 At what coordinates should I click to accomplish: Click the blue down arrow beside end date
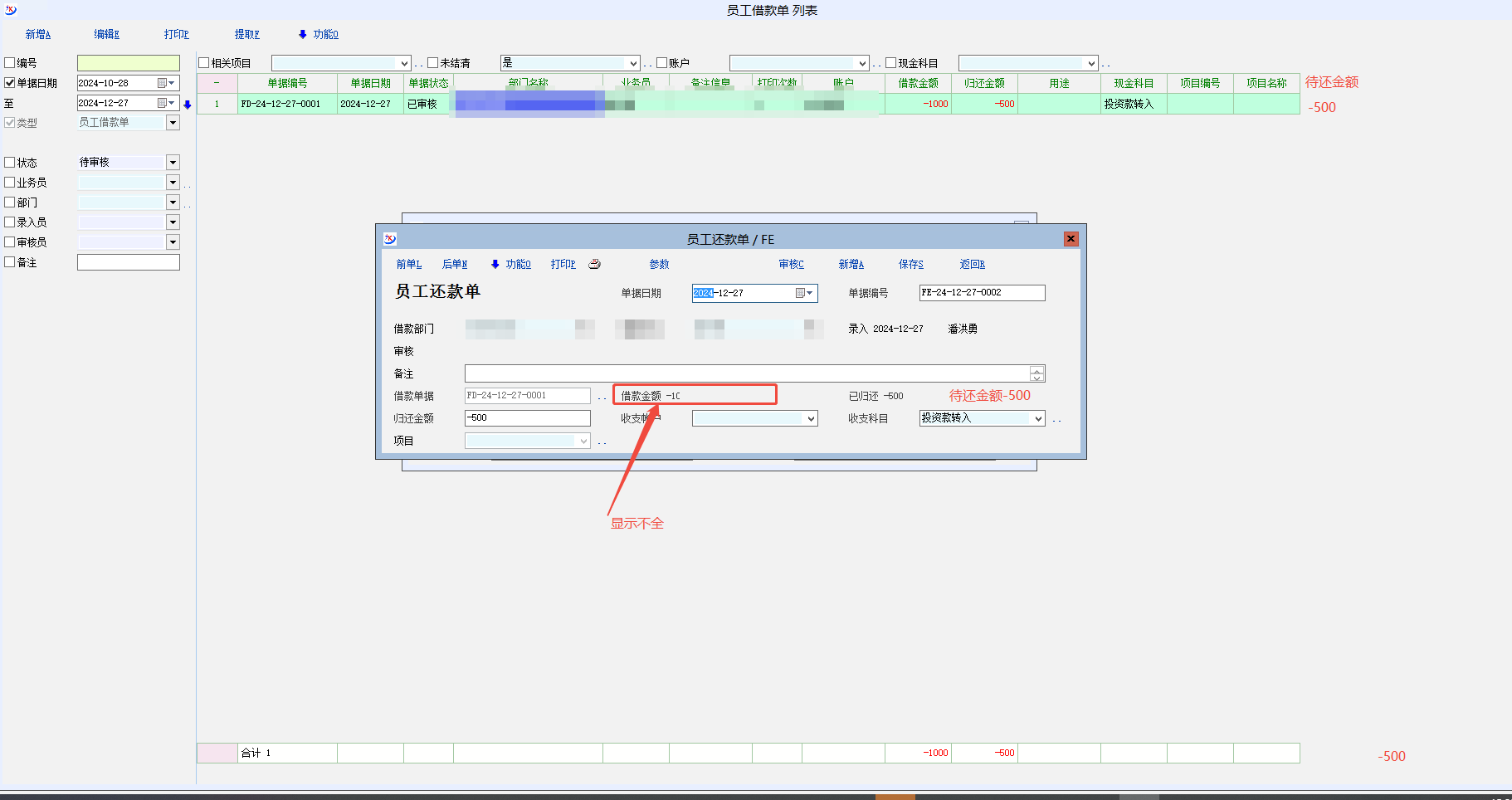pyautogui.click(x=188, y=105)
